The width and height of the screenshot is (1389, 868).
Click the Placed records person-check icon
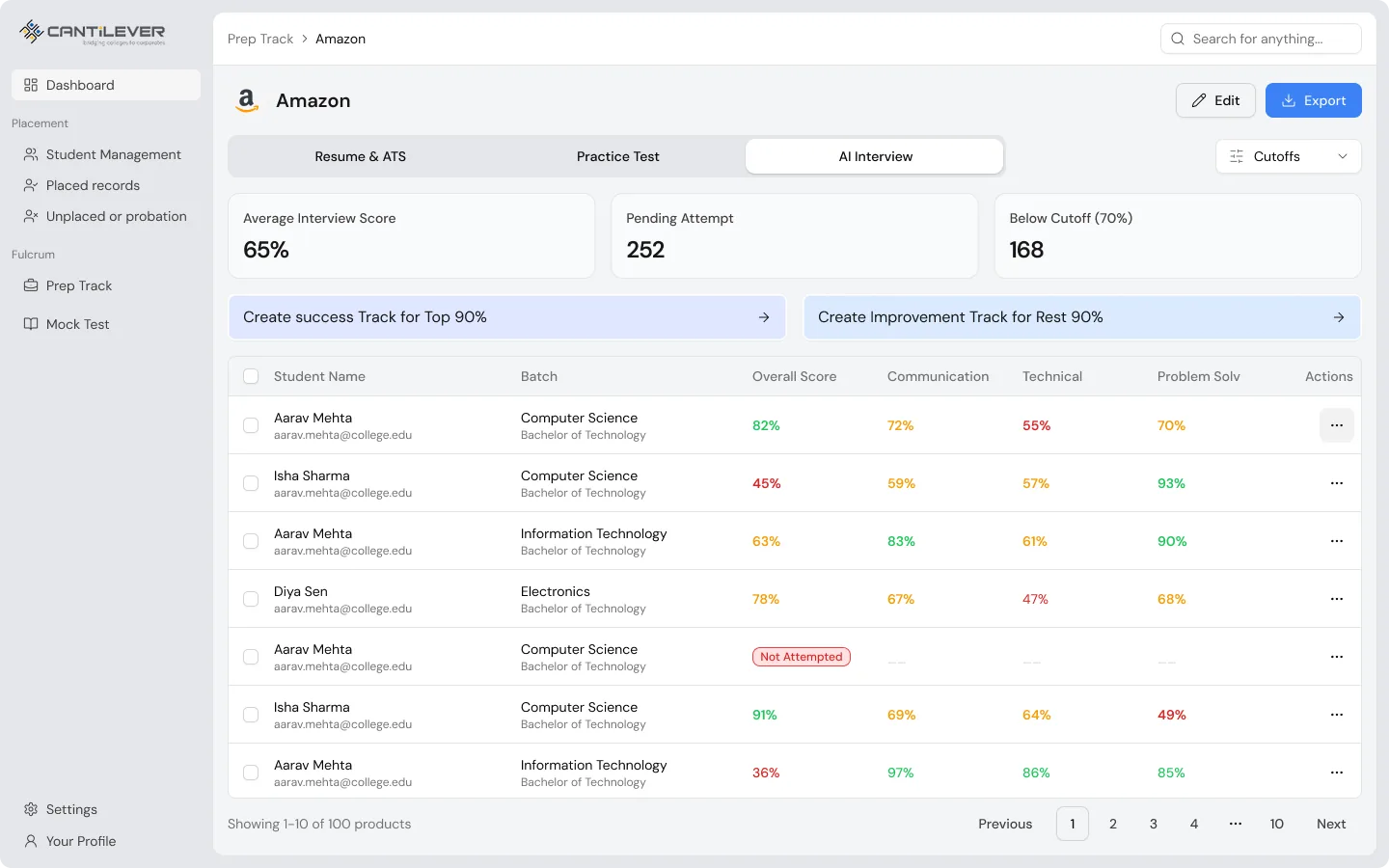coord(31,185)
